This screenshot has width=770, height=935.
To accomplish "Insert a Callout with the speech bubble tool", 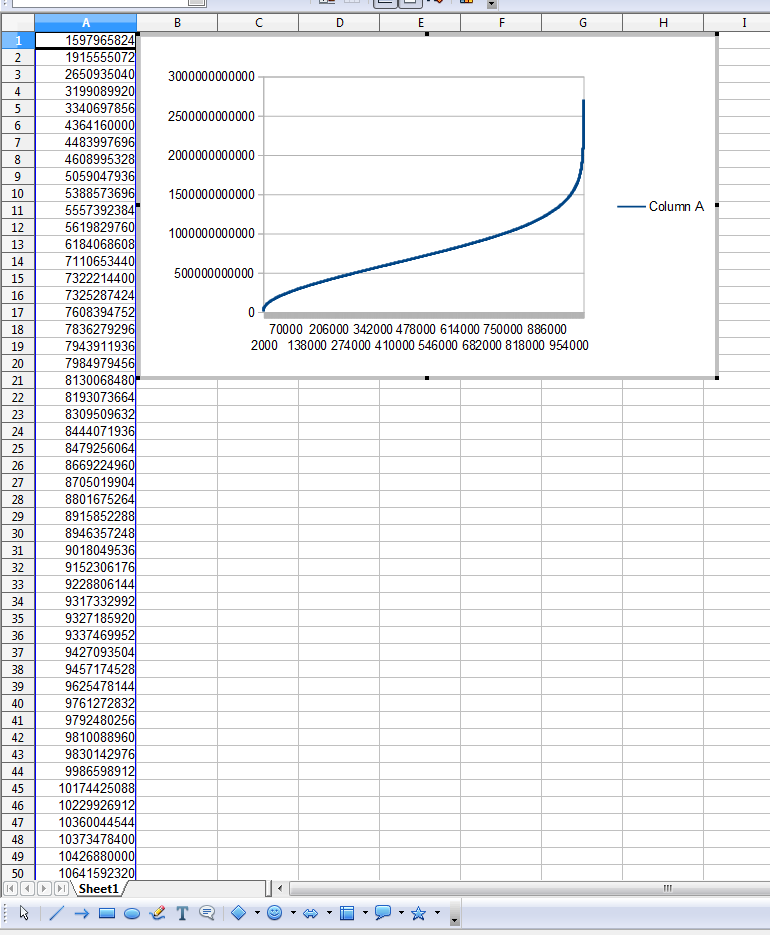I will [207, 912].
